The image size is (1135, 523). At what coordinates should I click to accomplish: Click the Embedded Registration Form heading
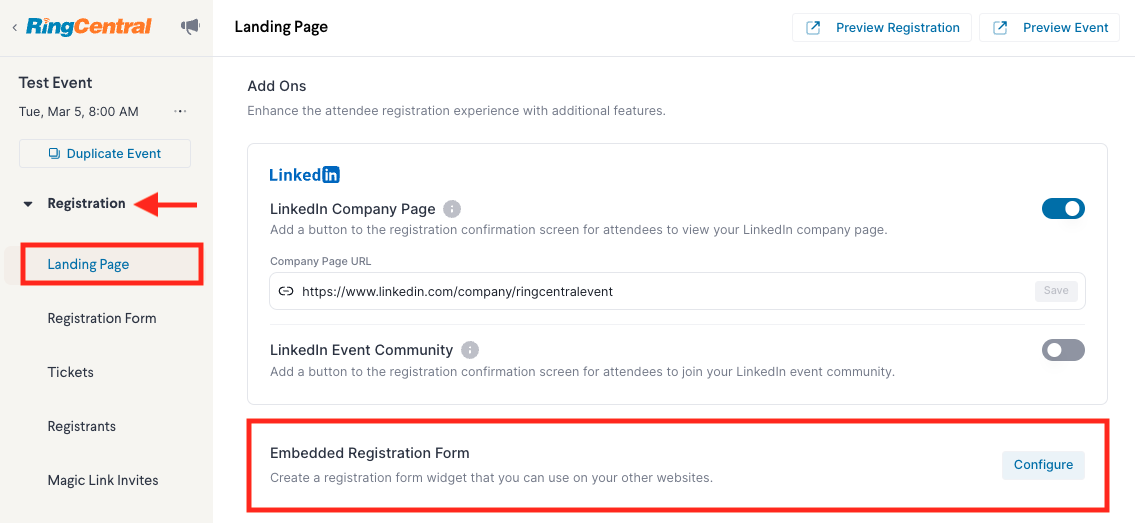(370, 453)
